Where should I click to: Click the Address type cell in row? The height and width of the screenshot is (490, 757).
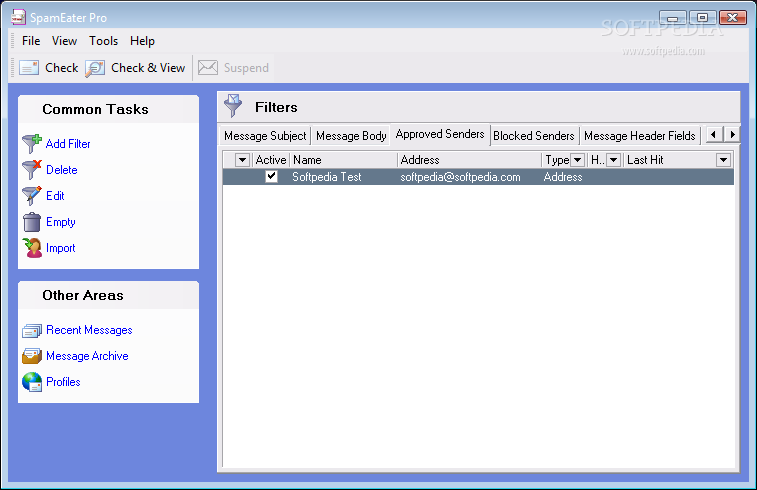(x=563, y=177)
